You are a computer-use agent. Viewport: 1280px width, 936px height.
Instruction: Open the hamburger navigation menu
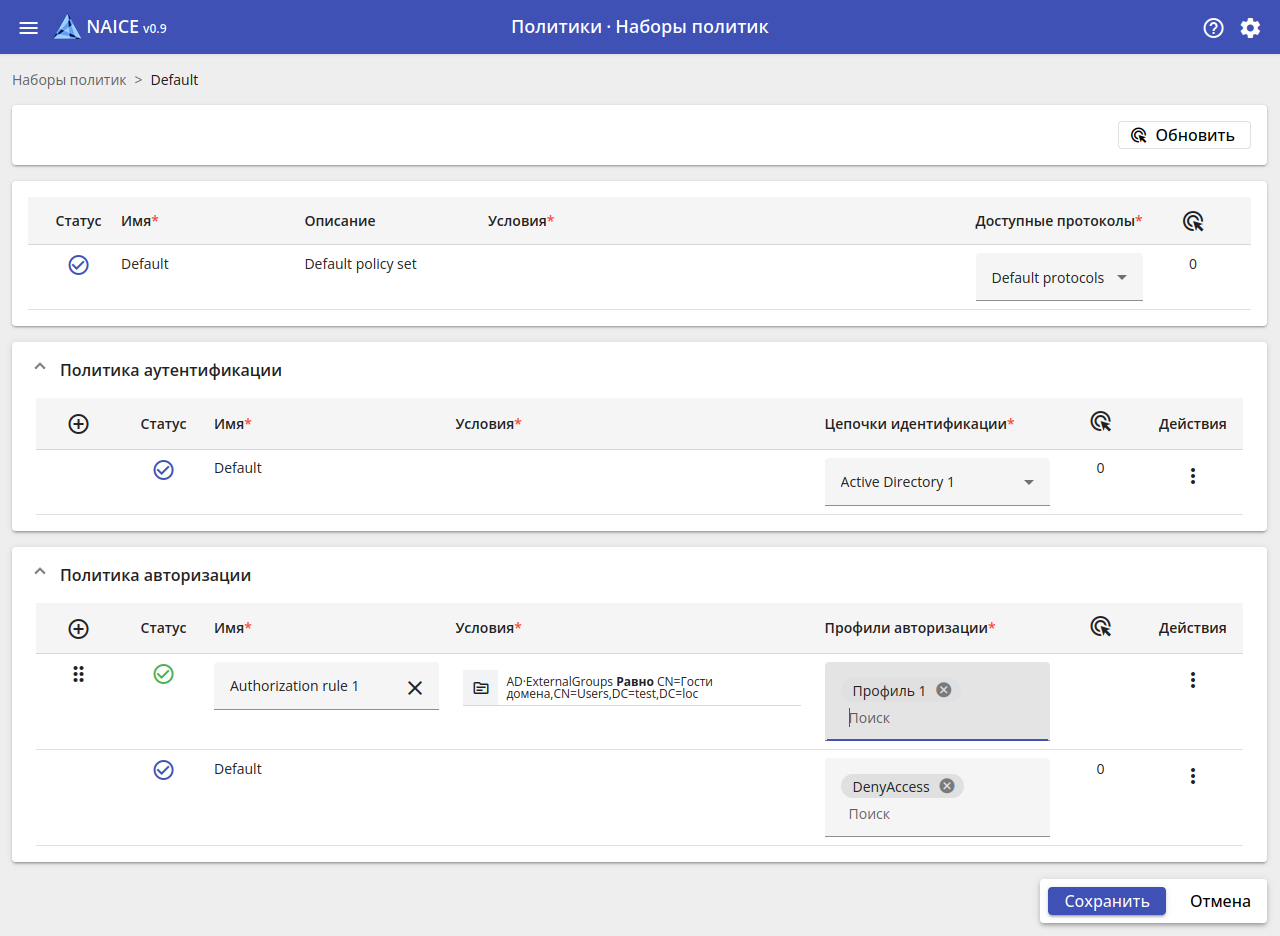[29, 28]
